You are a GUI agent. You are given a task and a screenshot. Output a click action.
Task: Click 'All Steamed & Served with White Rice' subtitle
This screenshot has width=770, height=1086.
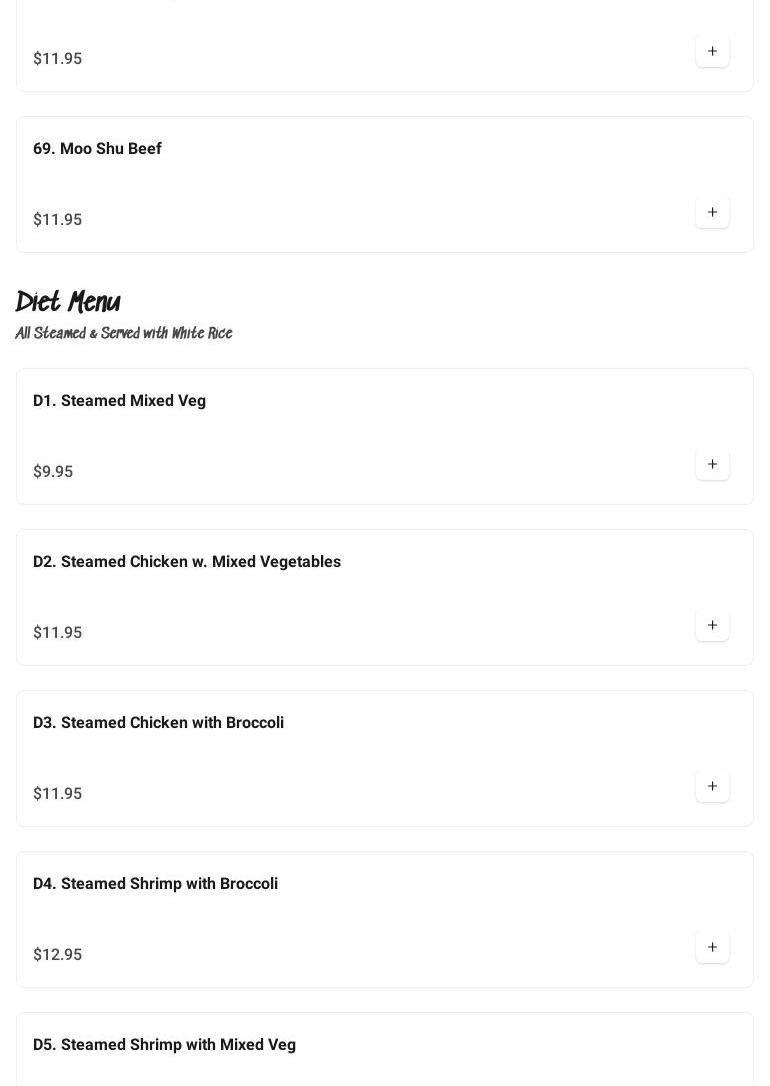coord(124,333)
